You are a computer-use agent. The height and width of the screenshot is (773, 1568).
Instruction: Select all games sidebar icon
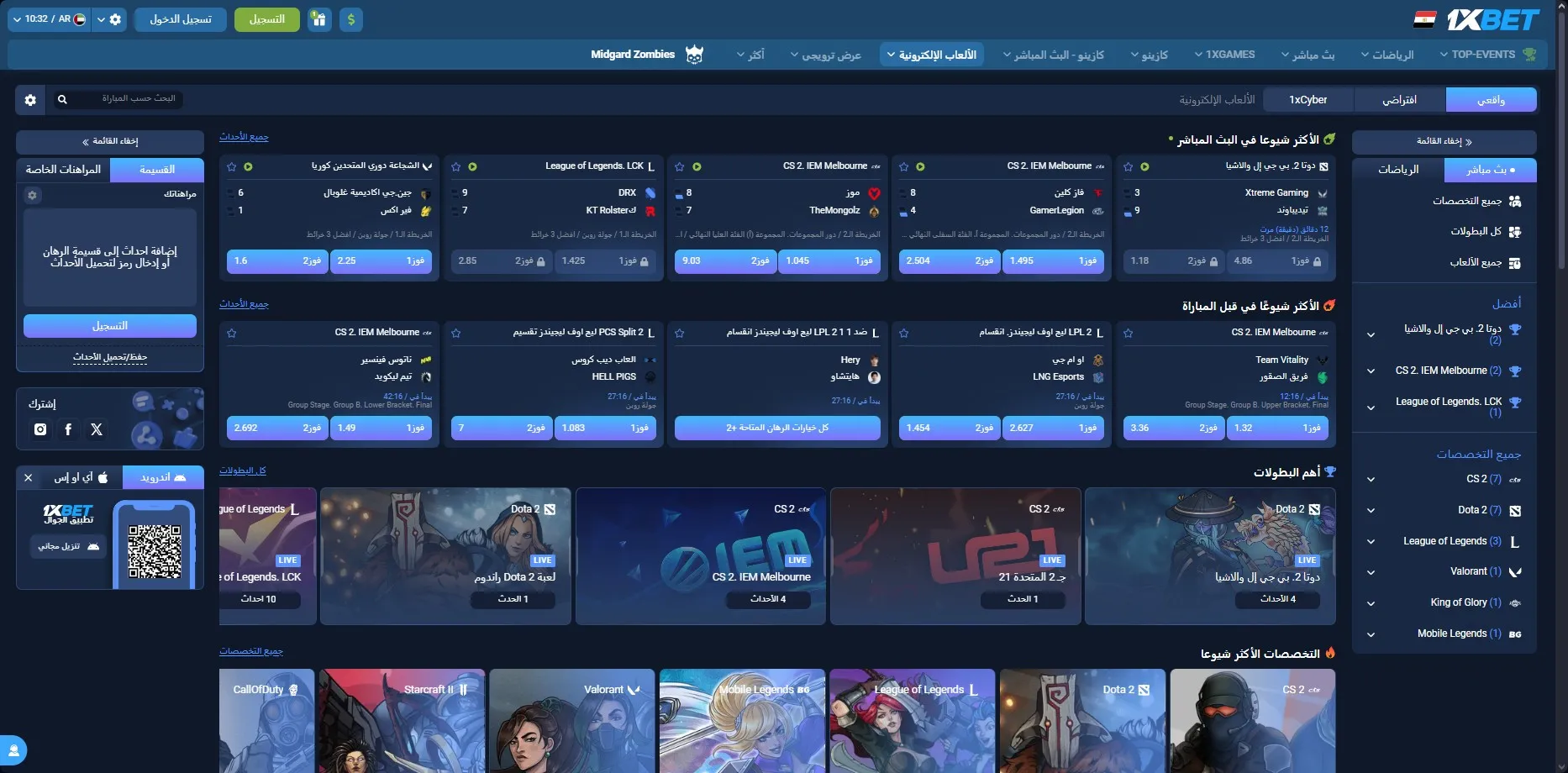coord(1515,263)
